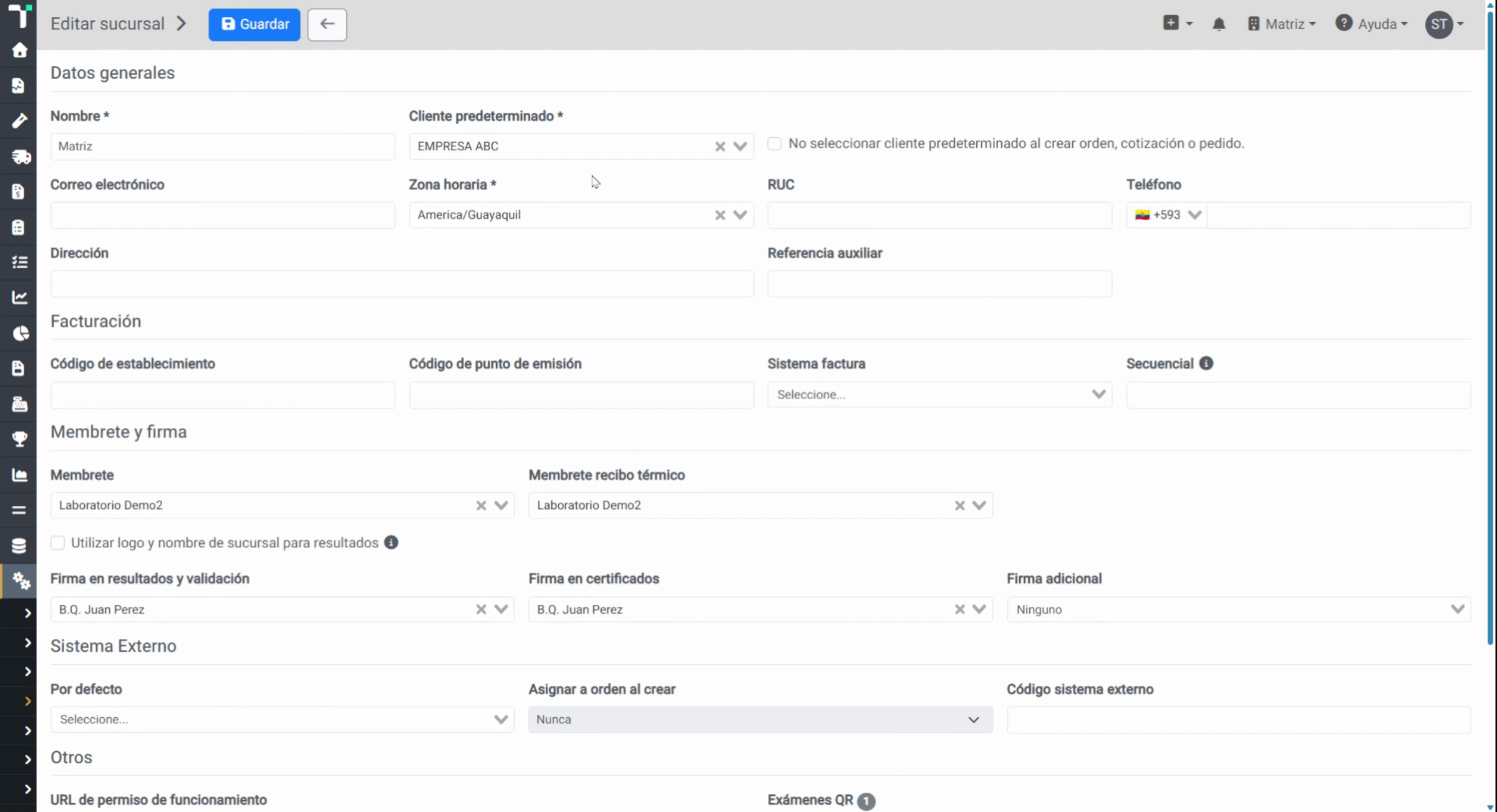
Task: Click the settings gears sidebar icon
Action: tap(19, 581)
